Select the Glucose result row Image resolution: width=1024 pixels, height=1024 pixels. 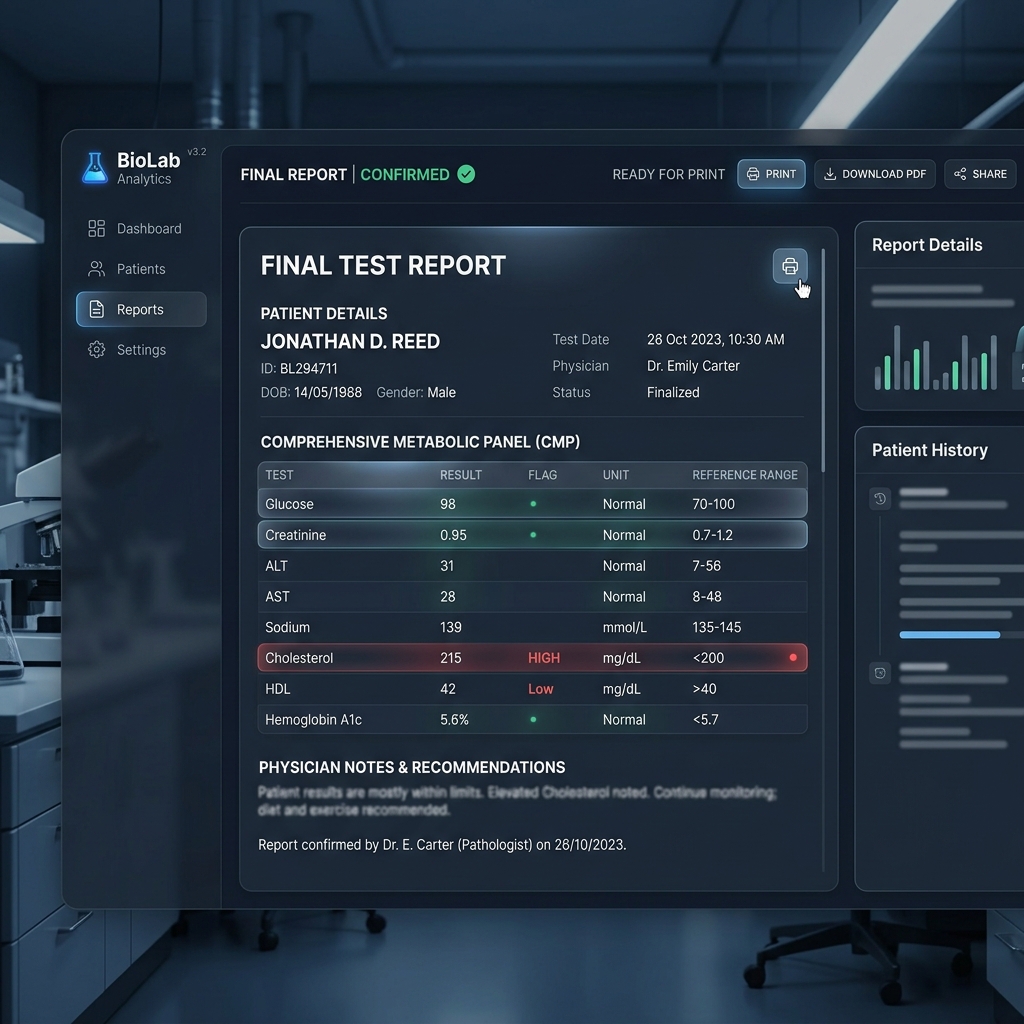coord(533,504)
